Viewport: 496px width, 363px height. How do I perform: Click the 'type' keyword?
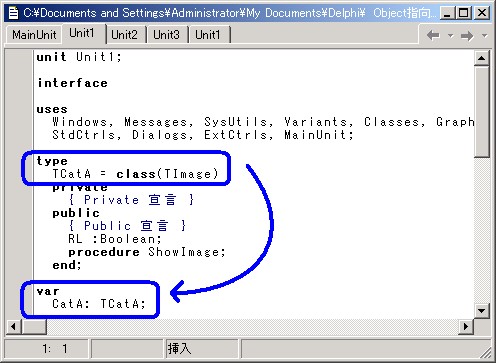pyautogui.click(x=52, y=161)
